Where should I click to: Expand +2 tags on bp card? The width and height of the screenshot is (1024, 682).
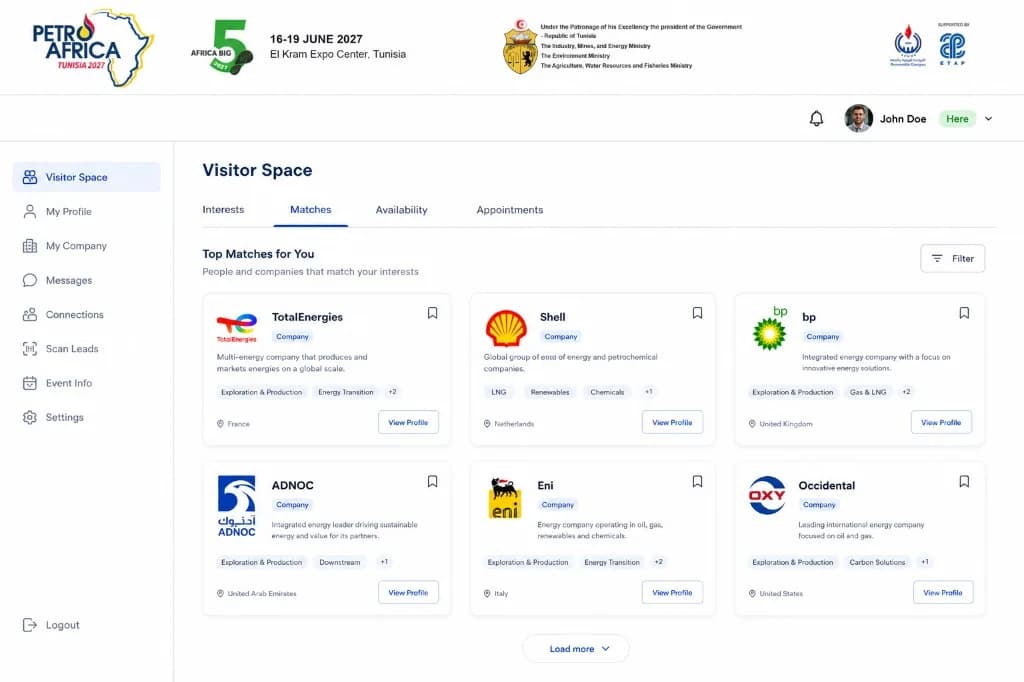(x=906, y=392)
